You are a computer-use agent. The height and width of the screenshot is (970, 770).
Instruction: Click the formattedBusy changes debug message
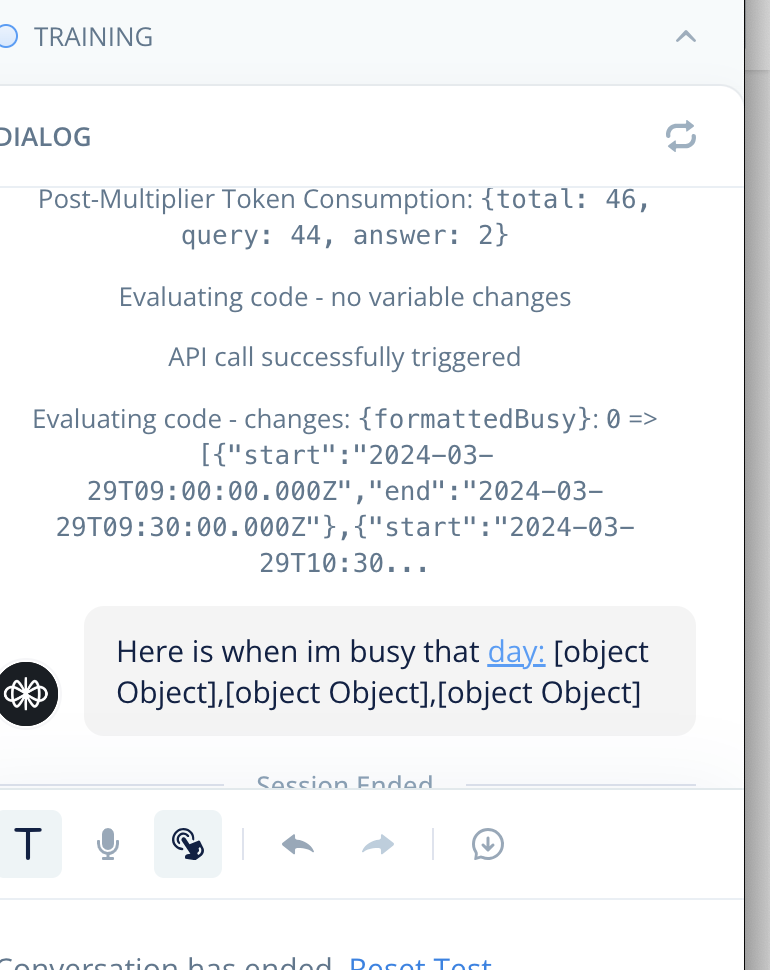pyautogui.click(x=345, y=491)
